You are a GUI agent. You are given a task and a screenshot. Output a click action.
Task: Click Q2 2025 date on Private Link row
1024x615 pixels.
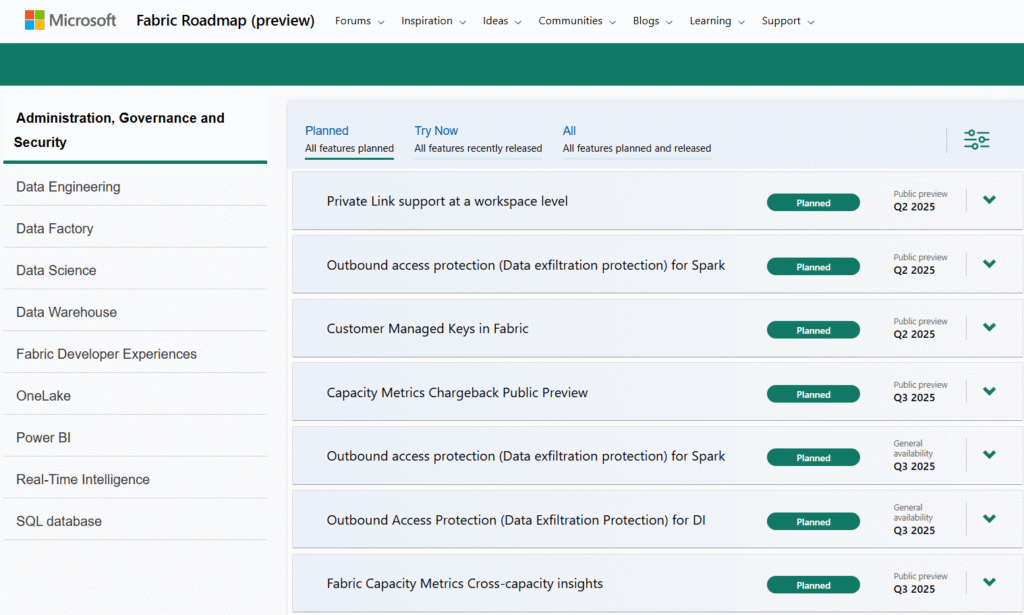click(914, 206)
